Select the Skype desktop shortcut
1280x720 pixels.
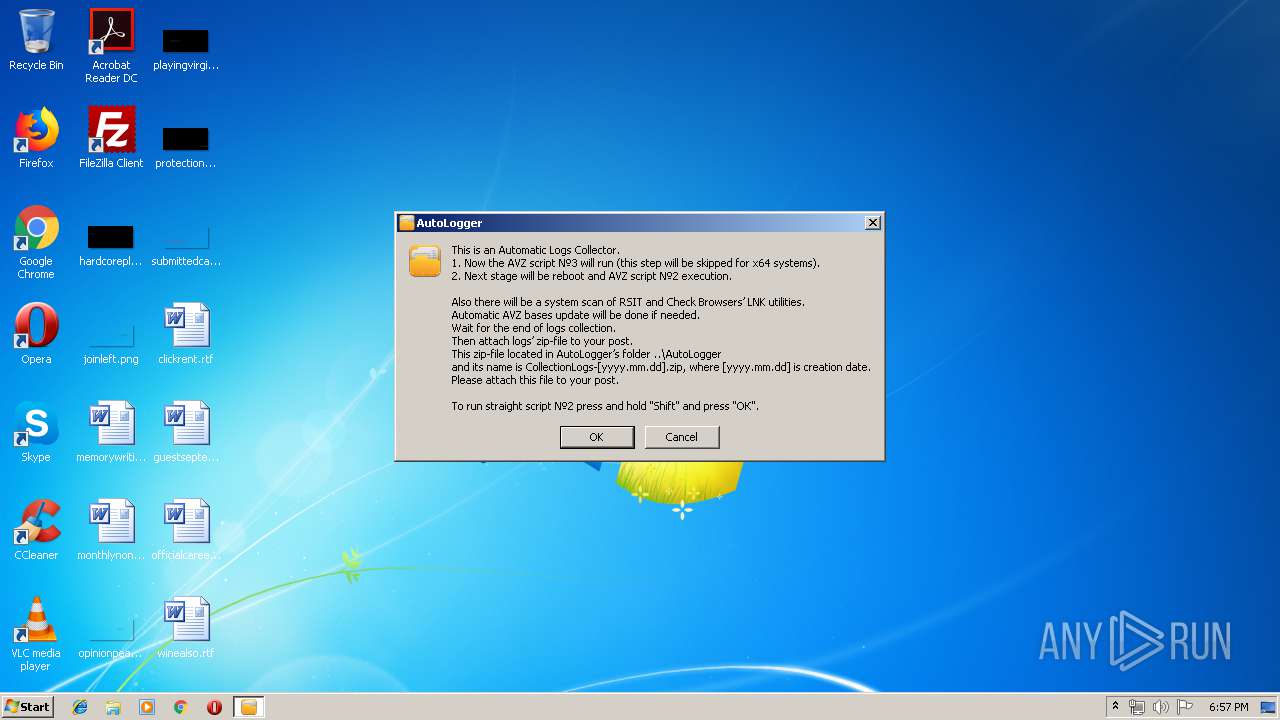click(x=36, y=432)
